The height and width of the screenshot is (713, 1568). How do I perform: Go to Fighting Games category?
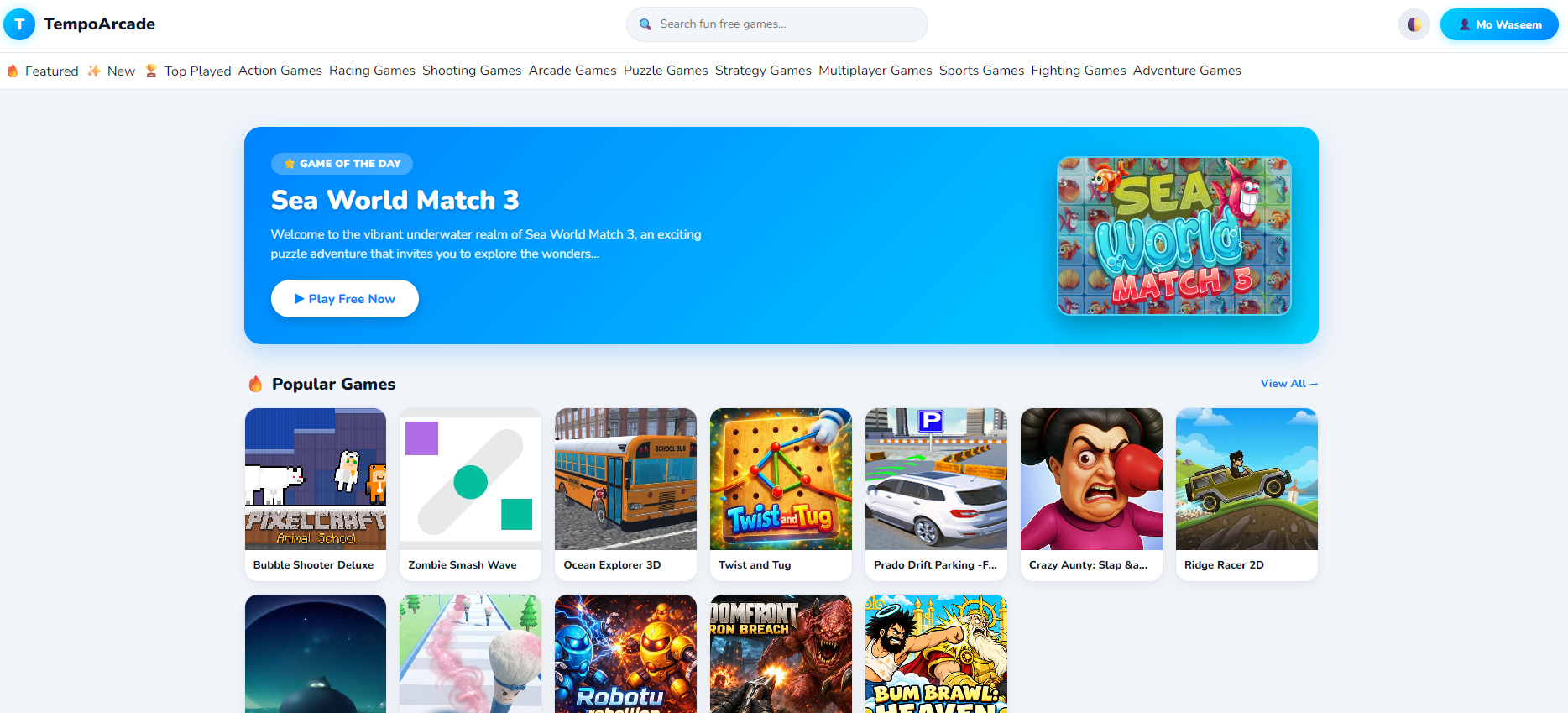[1079, 71]
